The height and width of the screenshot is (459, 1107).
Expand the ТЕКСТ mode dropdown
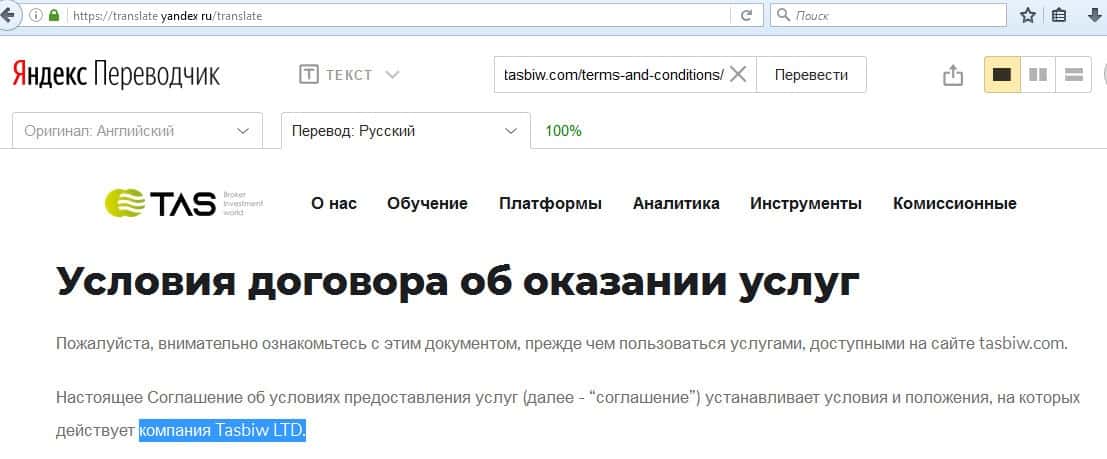350,75
